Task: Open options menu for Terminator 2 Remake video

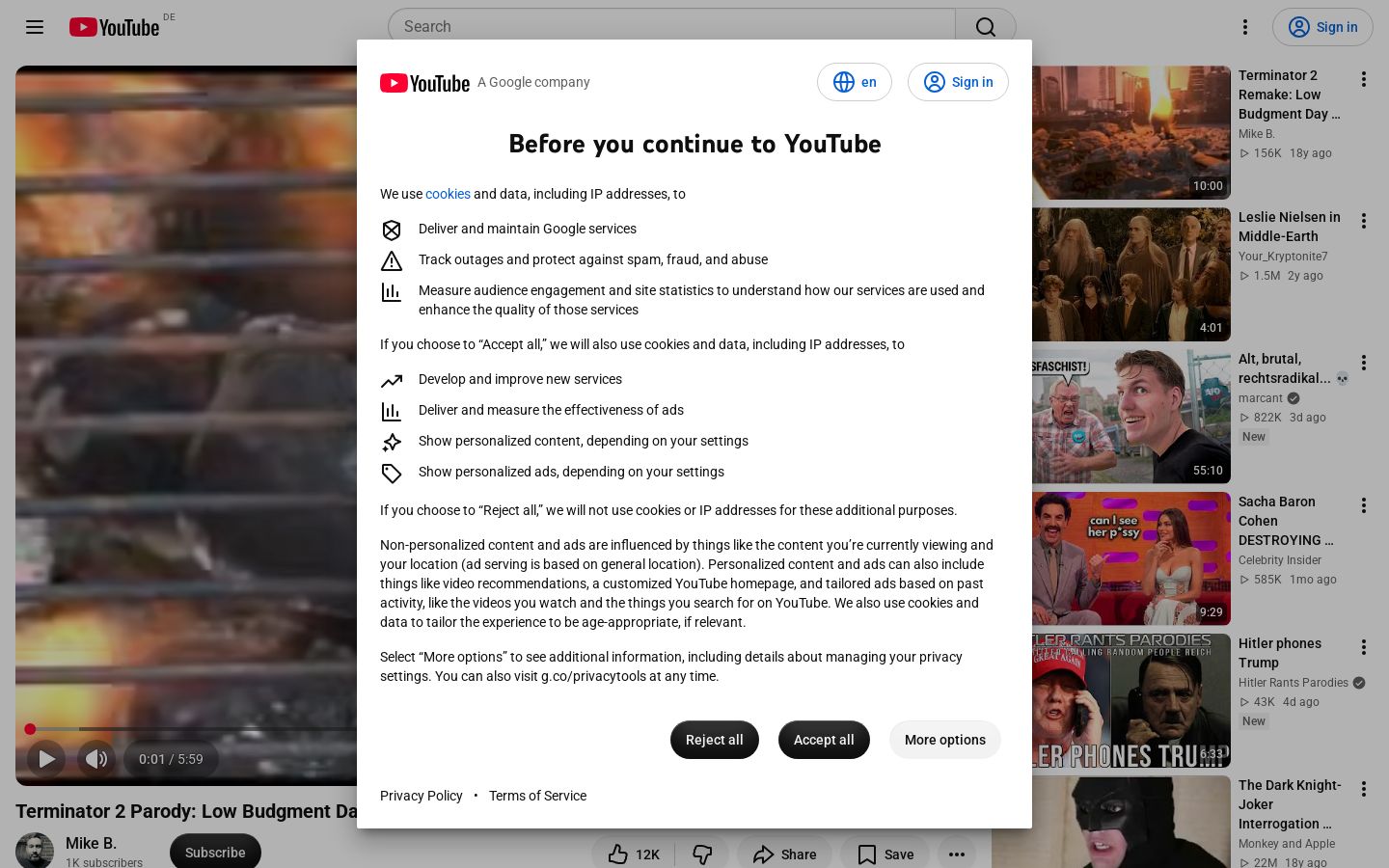Action: pyautogui.click(x=1364, y=79)
